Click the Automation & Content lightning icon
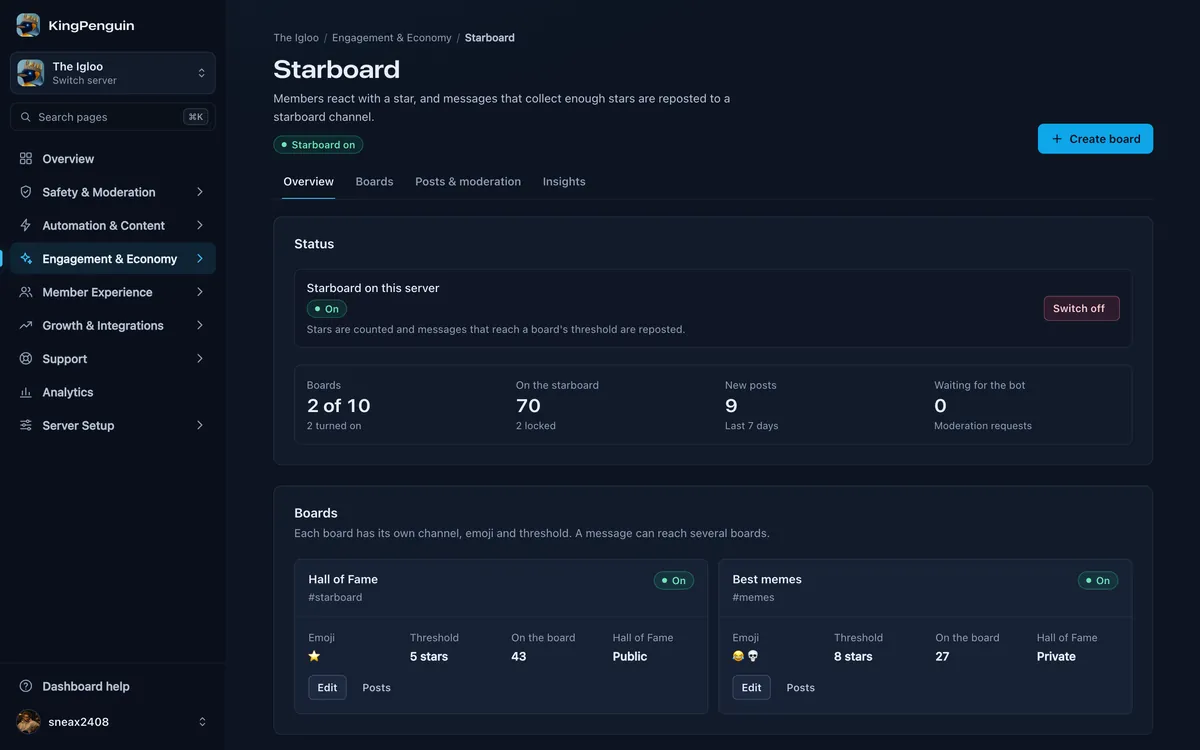This screenshot has height=750, width=1200. pos(26,225)
